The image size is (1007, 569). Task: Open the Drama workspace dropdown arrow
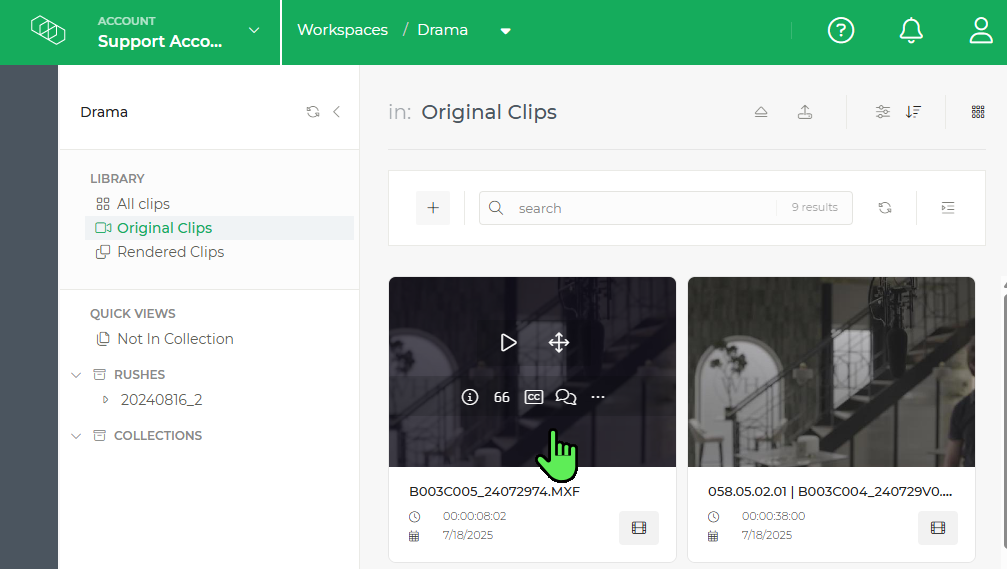click(505, 31)
